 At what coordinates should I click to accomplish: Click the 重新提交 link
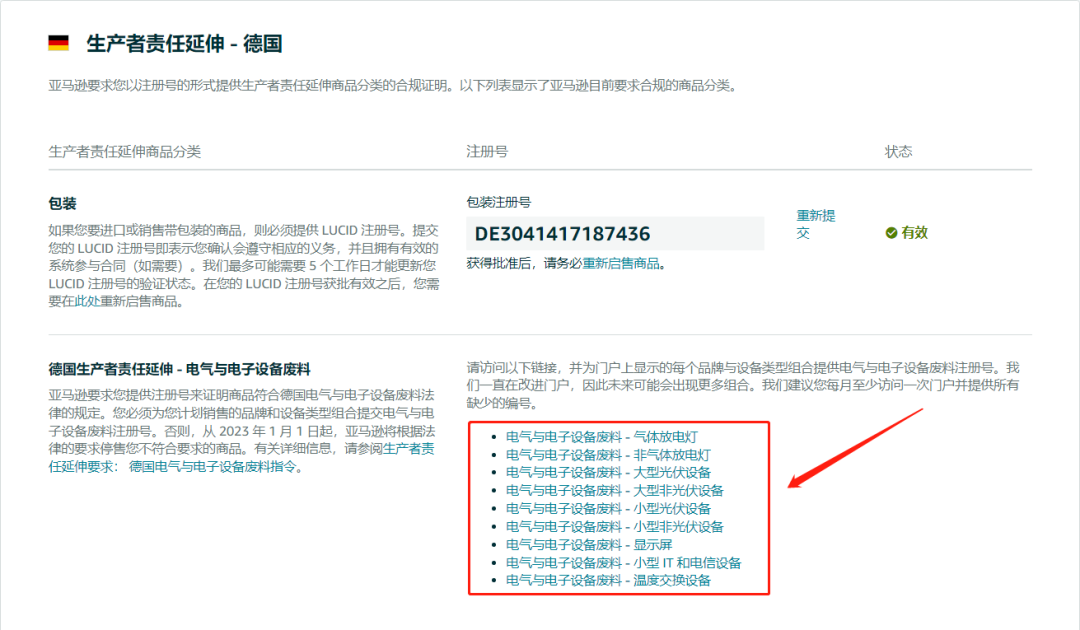click(x=816, y=224)
